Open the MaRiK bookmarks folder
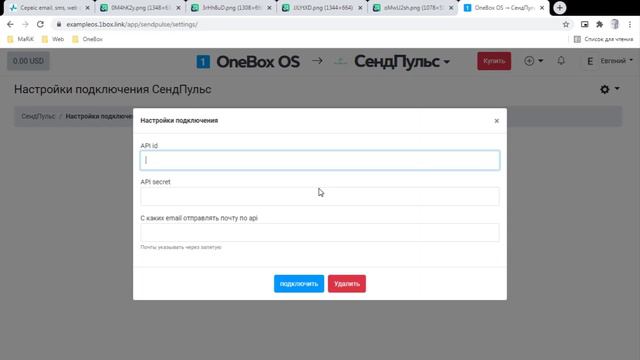 point(20,39)
